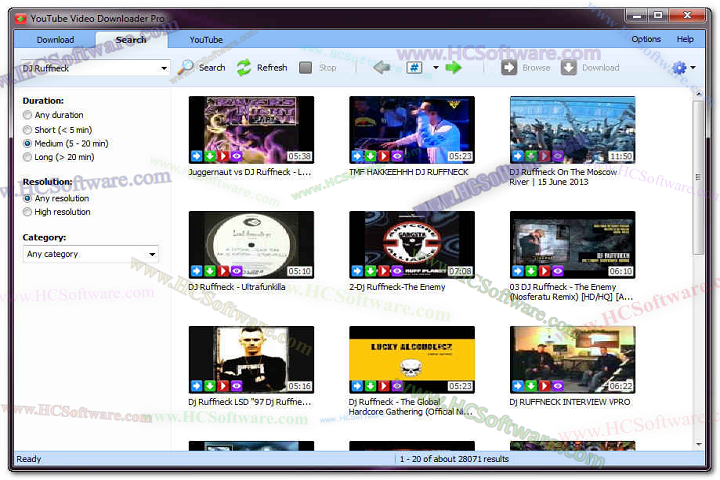Click the scrollbar down arrow
The width and height of the screenshot is (720, 480).
(698, 444)
